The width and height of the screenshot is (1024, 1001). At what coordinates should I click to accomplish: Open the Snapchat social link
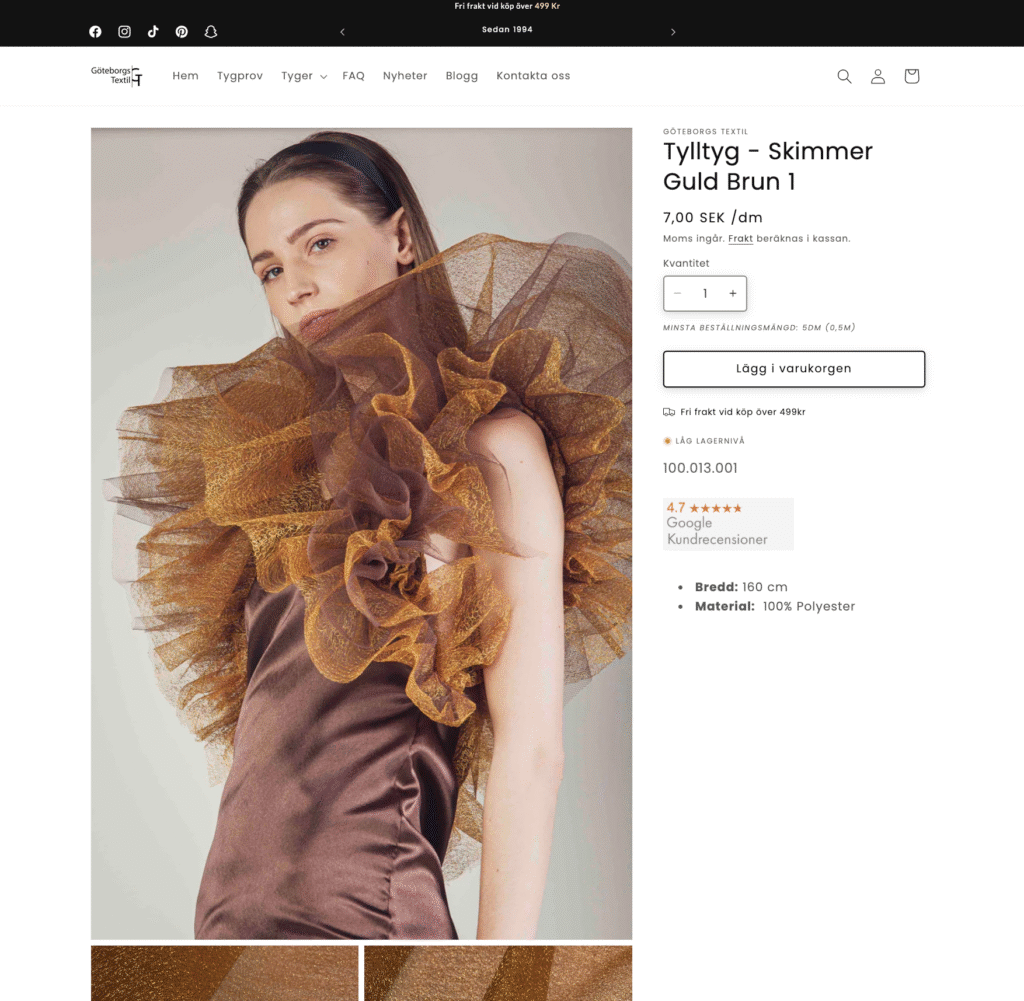[210, 31]
